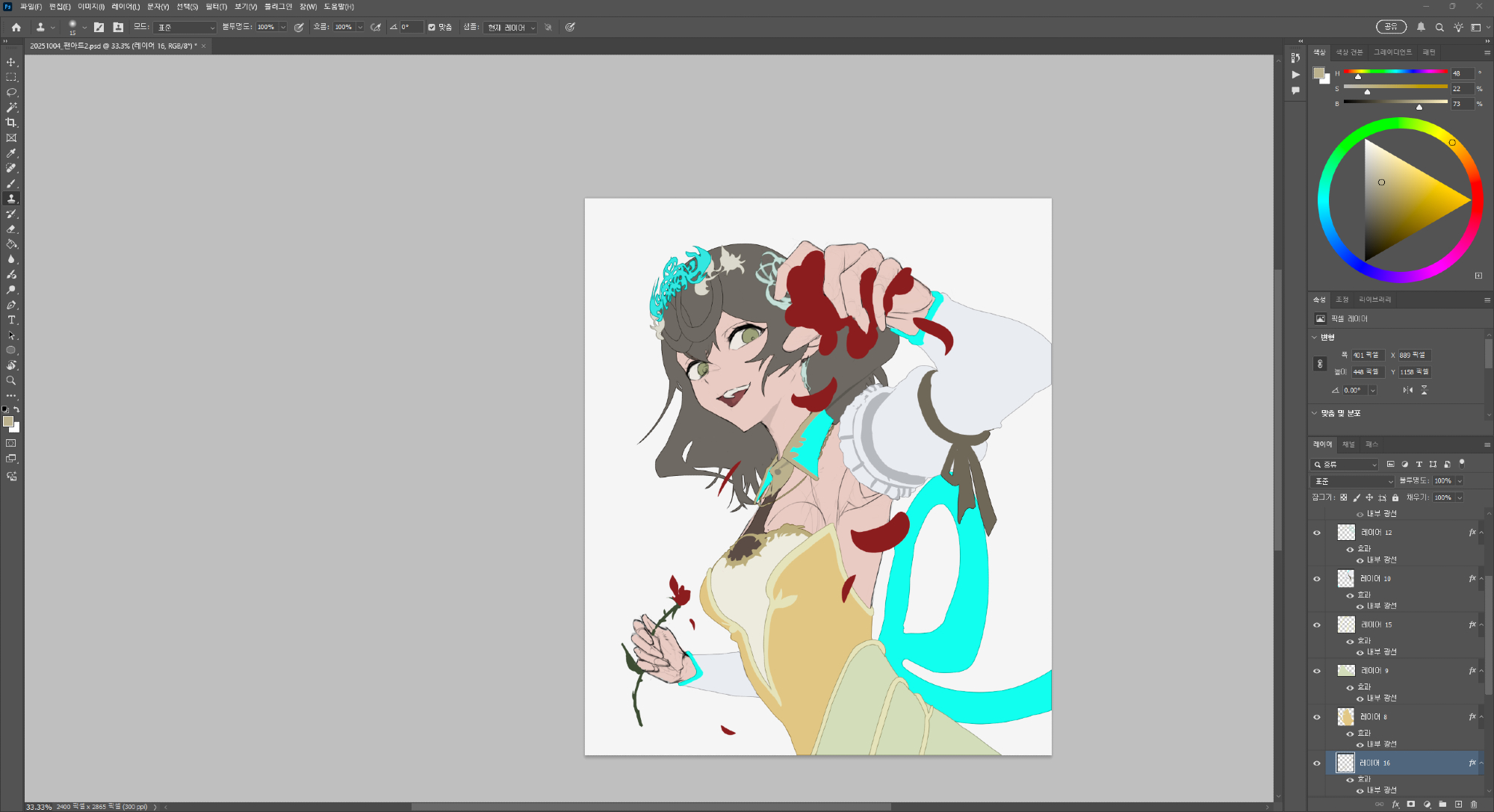
Task: Click the hue slider in color panel
Action: tap(1395, 72)
